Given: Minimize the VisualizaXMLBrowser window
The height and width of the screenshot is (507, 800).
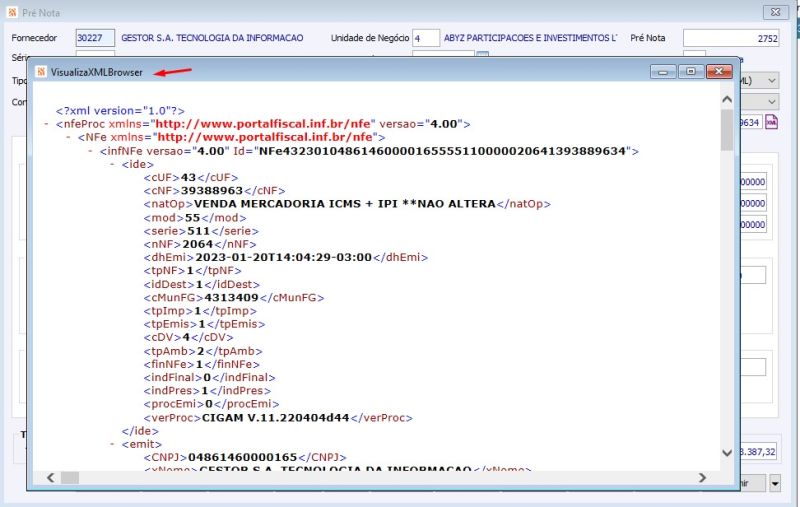Looking at the screenshot, I should (x=663, y=71).
